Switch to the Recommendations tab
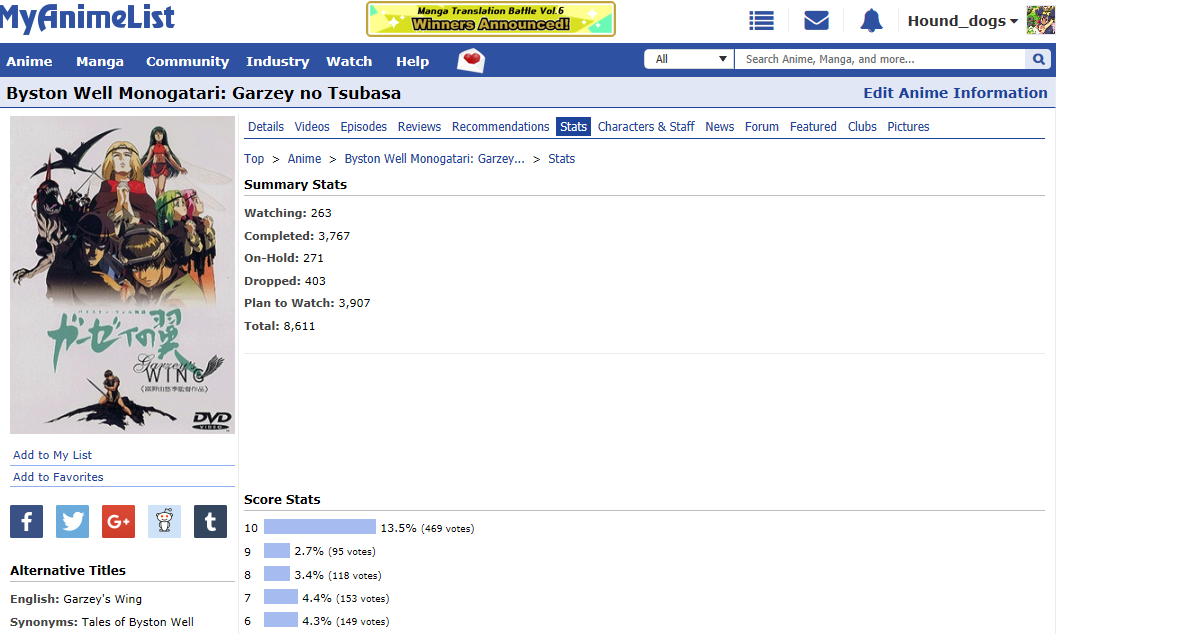Image resolution: width=1185 pixels, height=634 pixels. [x=500, y=127]
